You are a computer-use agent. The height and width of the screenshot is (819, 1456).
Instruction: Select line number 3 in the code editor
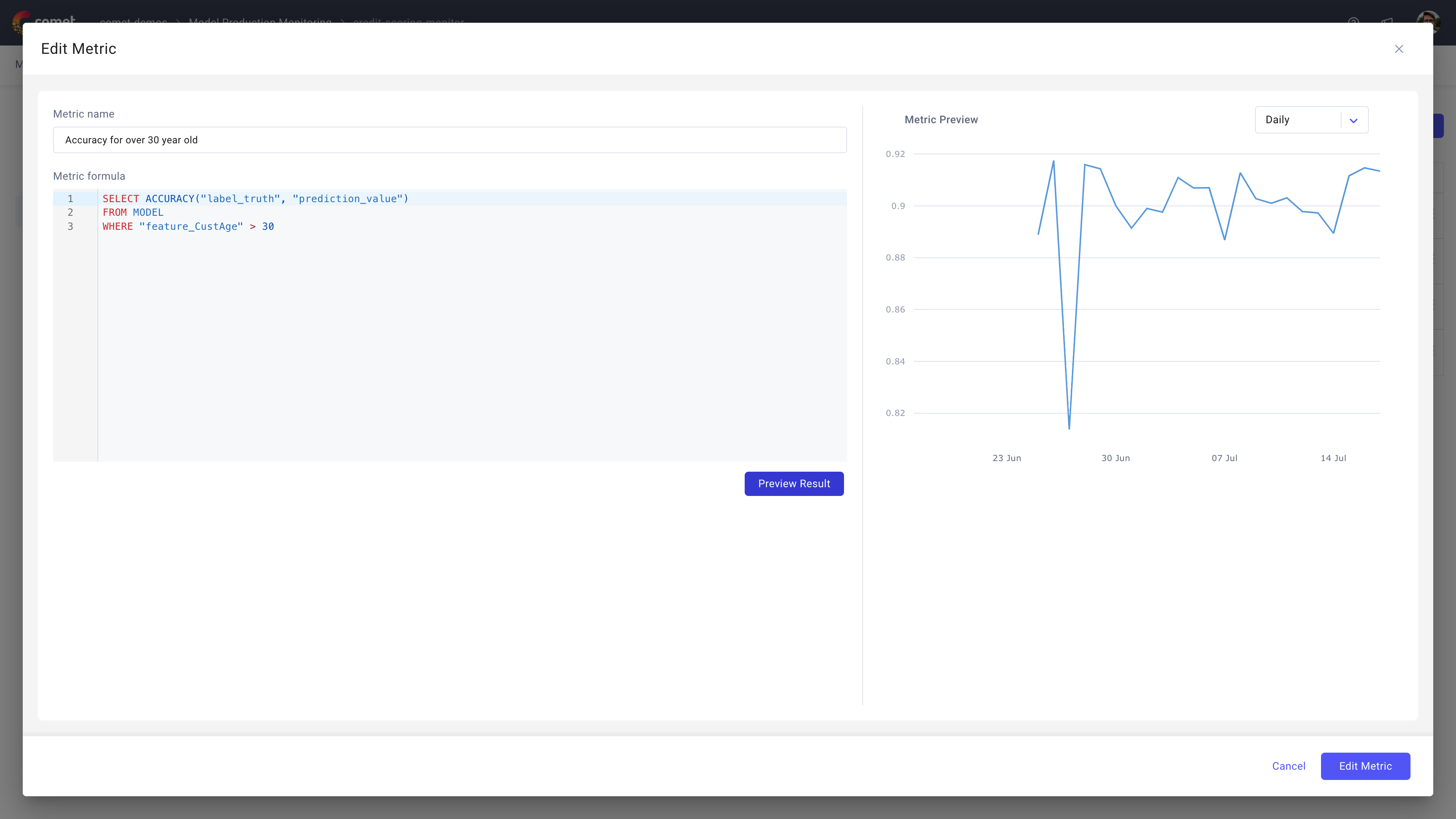click(70, 226)
